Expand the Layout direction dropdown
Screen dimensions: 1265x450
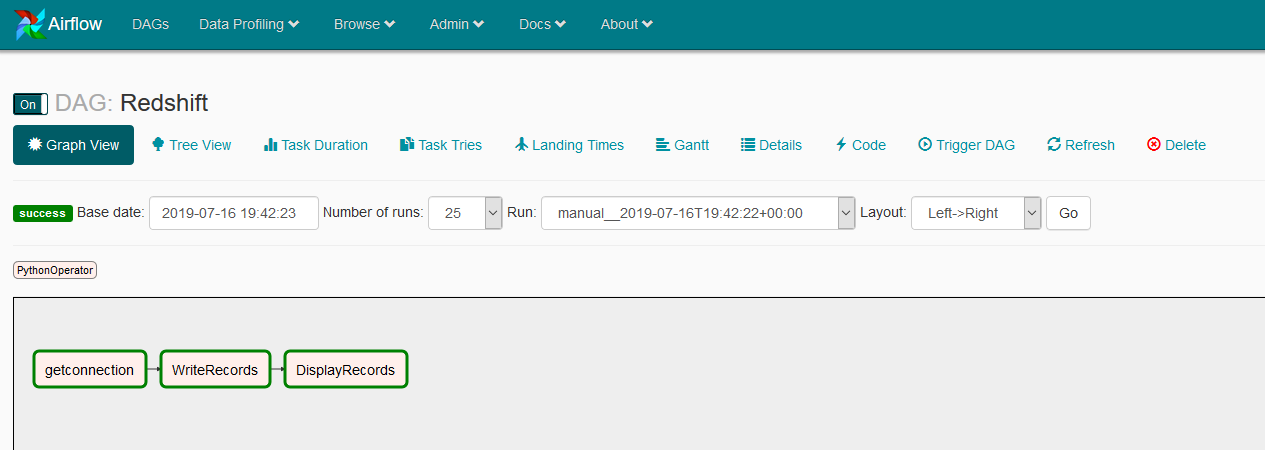1032,213
